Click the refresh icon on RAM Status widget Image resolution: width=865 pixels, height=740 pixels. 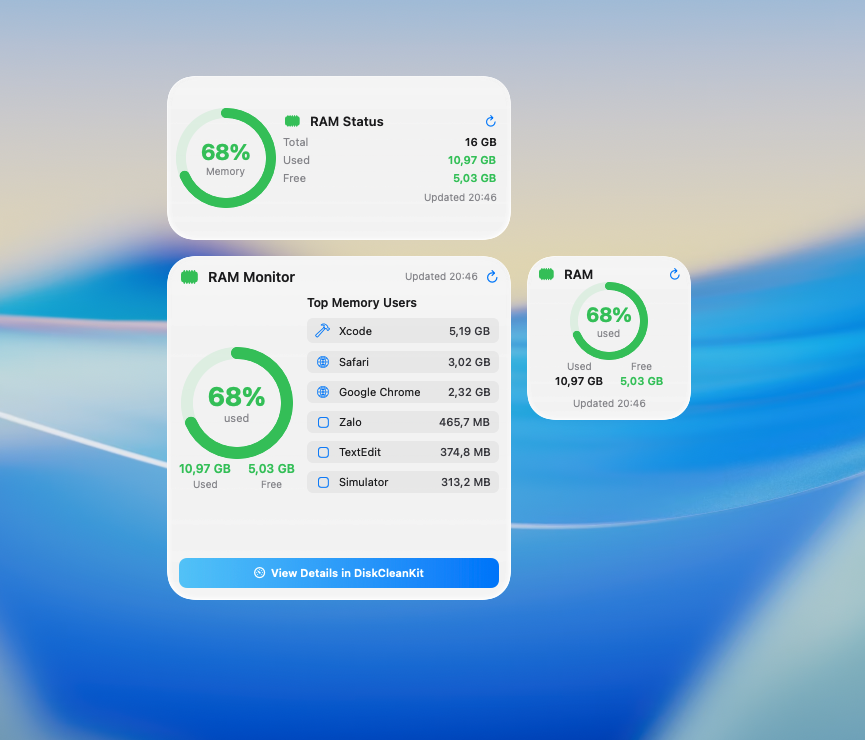pos(490,121)
